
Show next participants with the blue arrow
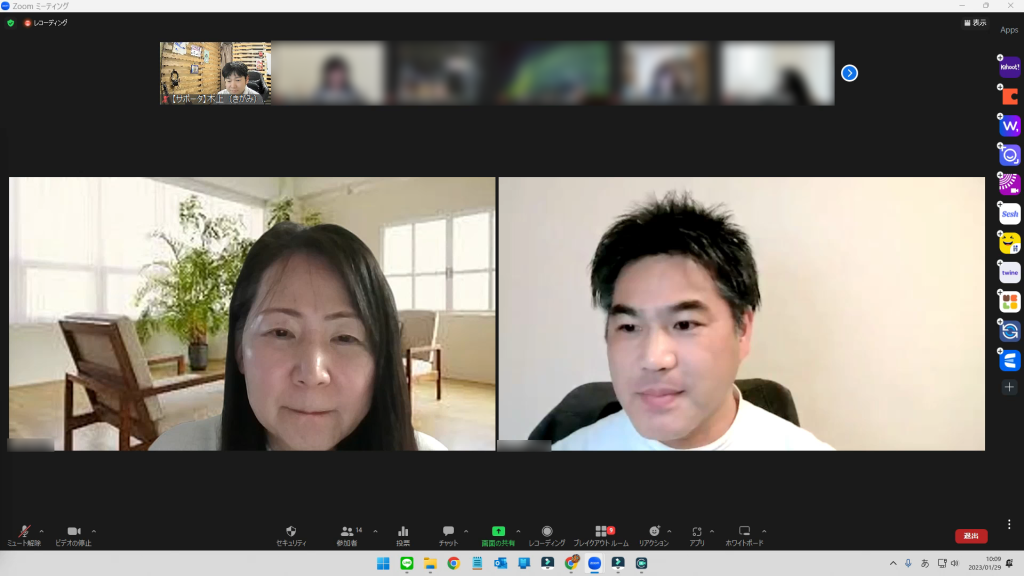(849, 73)
